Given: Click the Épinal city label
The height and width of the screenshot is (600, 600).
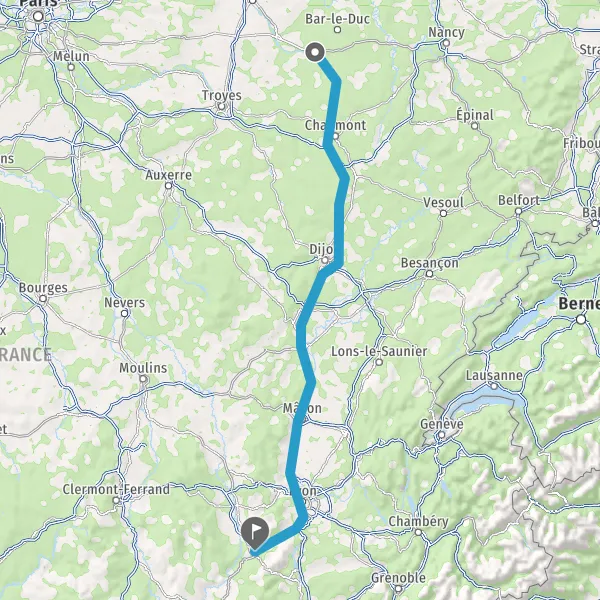Looking at the screenshot, I should coord(474,115).
